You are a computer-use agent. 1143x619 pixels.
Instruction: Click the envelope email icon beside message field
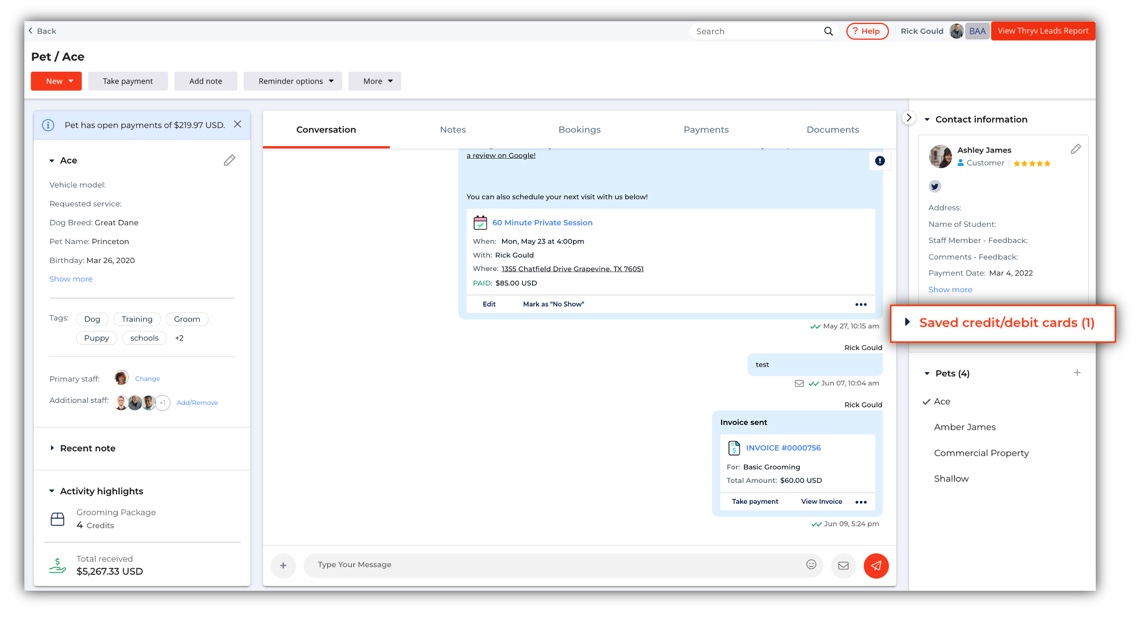[x=843, y=566]
